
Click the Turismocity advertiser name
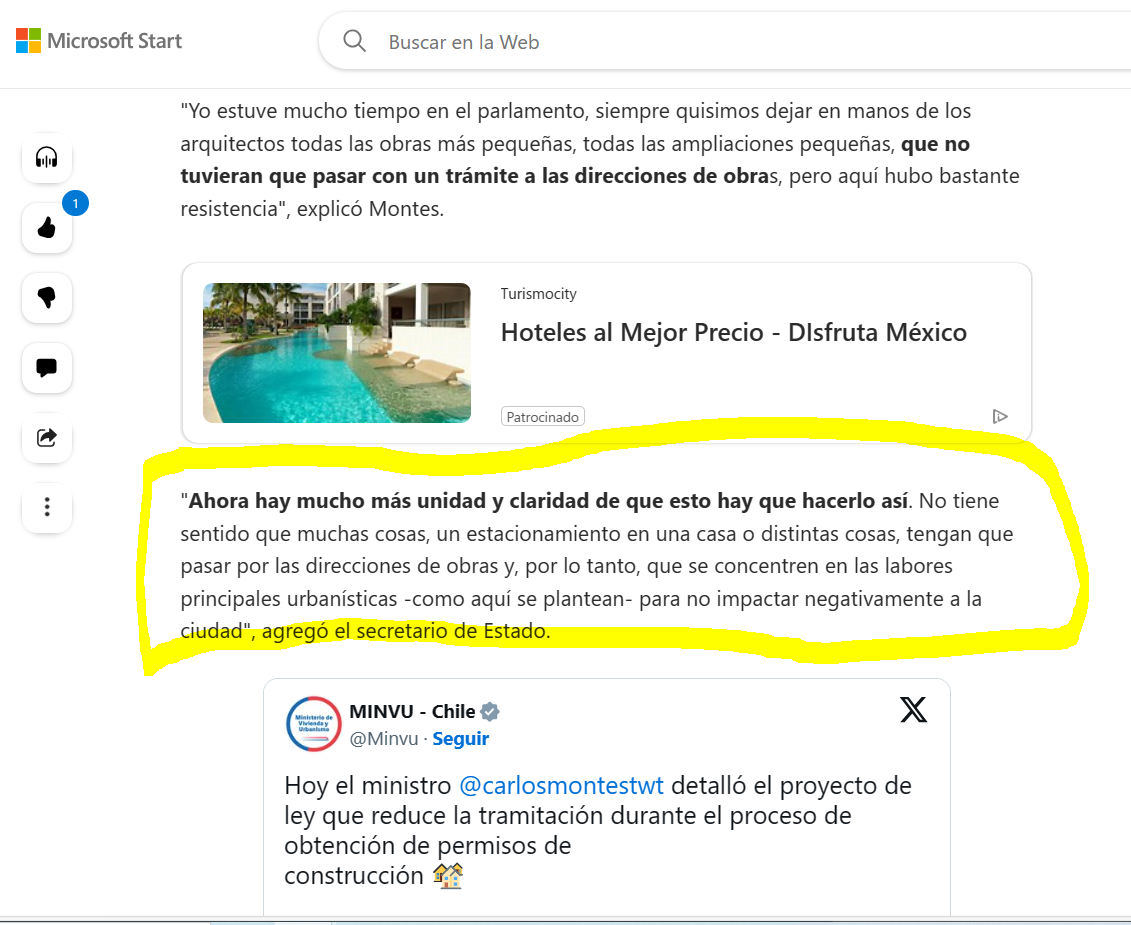pyautogui.click(x=539, y=294)
